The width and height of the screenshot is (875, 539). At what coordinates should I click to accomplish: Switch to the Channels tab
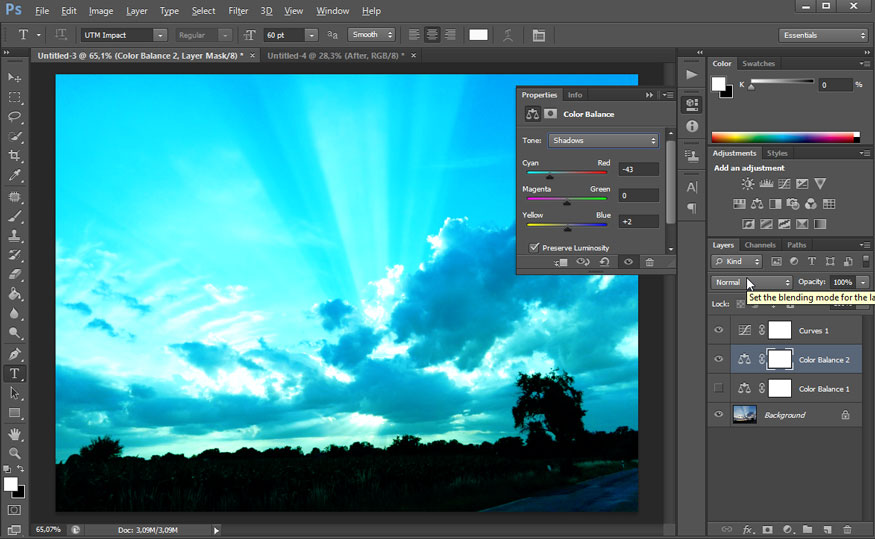pos(759,245)
